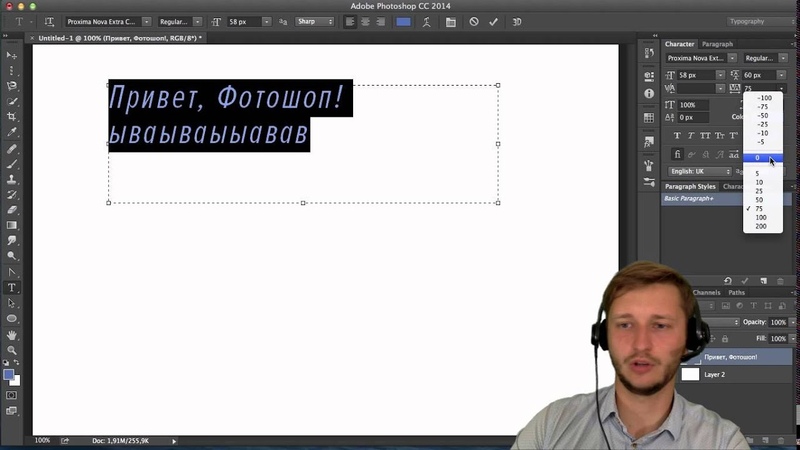The height and width of the screenshot is (450, 800).
Task: Toggle lock all on layer
Action: click(725, 339)
